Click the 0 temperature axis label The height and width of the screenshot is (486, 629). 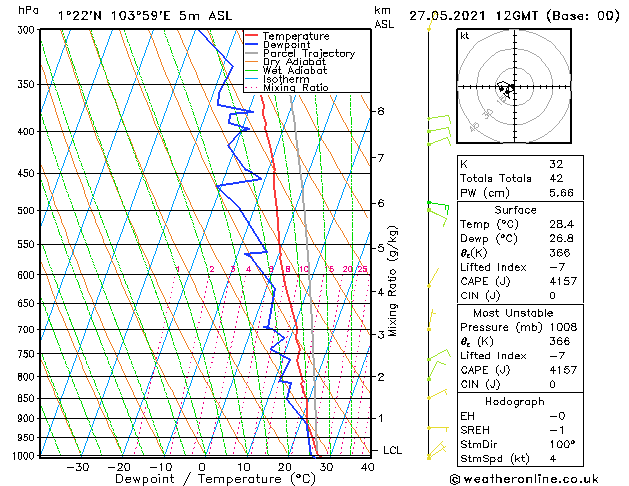point(202,467)
